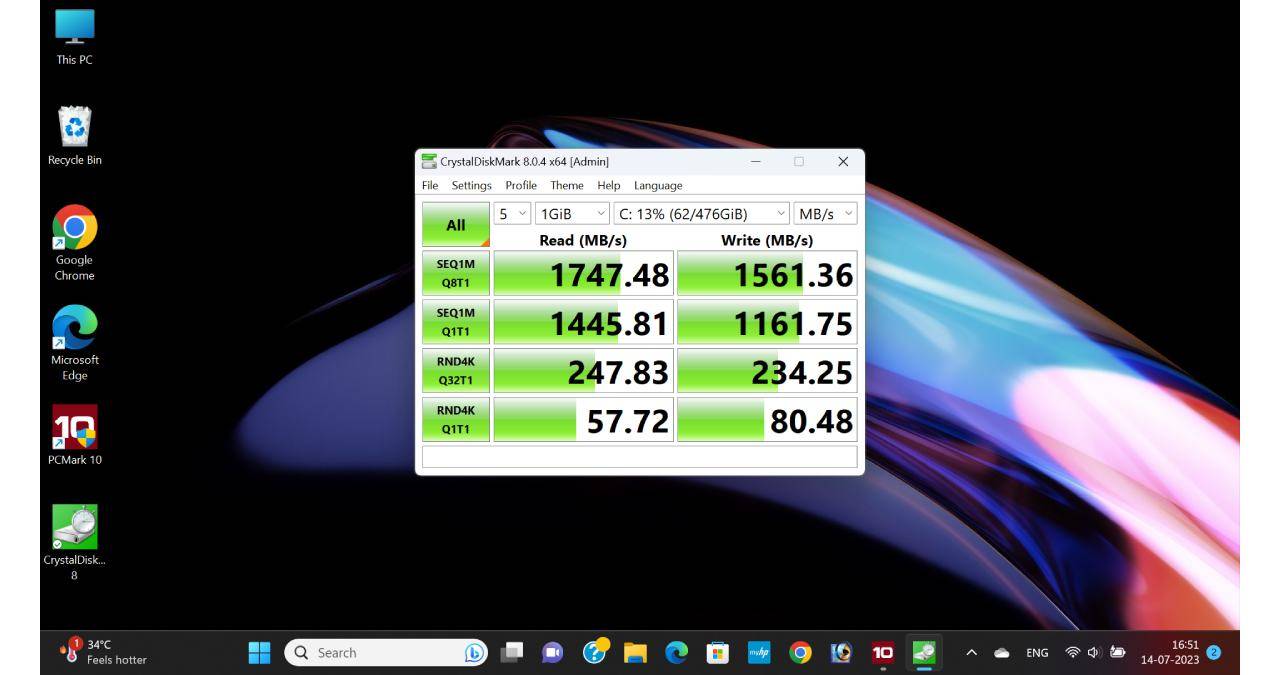Image resolution: width=1280 pixels, height=675 pixels.
Task: Open File Explorer in the taskbar
Action: coord(635,653)
